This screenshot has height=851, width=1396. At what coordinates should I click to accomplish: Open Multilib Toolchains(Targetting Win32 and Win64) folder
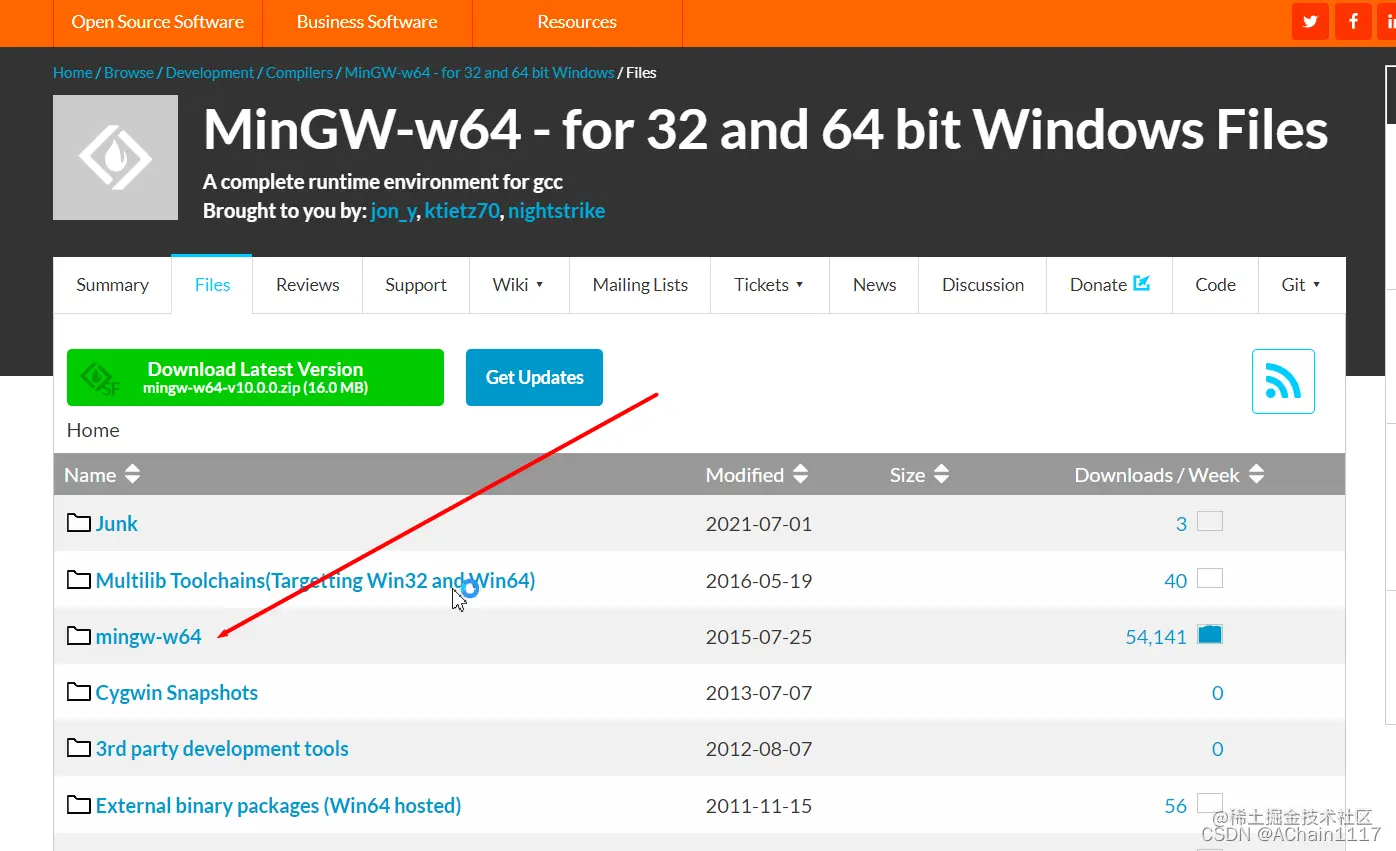(315, 580)
